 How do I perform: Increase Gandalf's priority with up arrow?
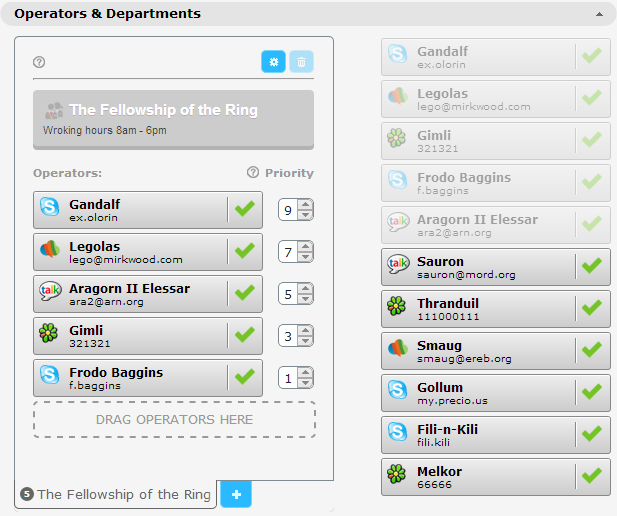tap(306, 205)
